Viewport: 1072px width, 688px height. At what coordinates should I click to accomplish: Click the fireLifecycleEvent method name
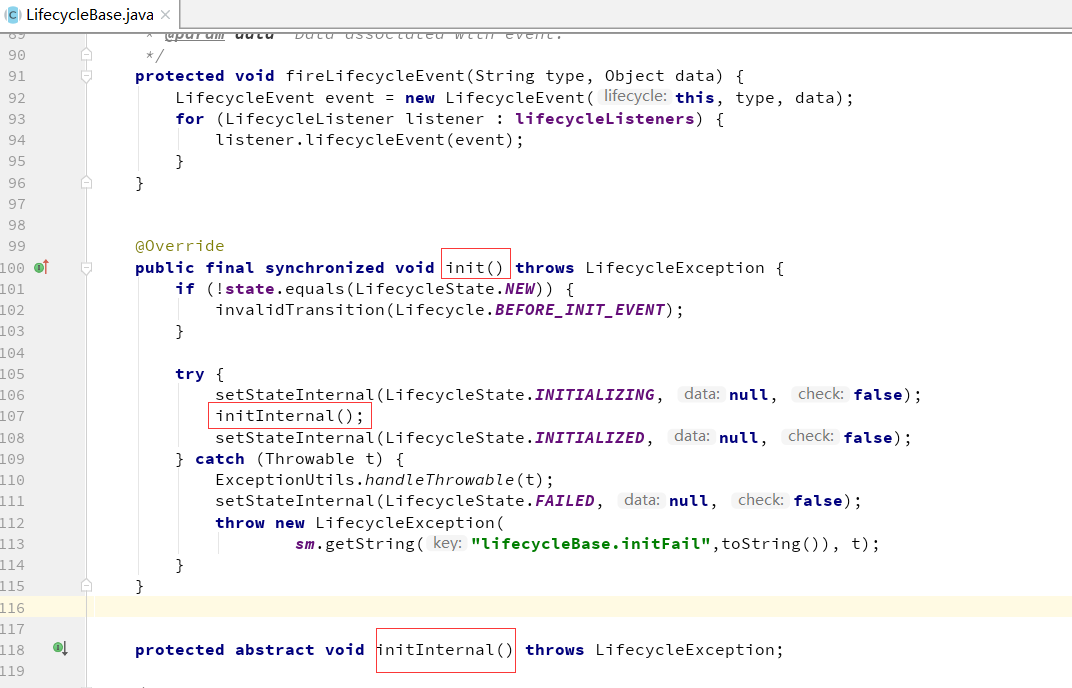pos(375,76)
